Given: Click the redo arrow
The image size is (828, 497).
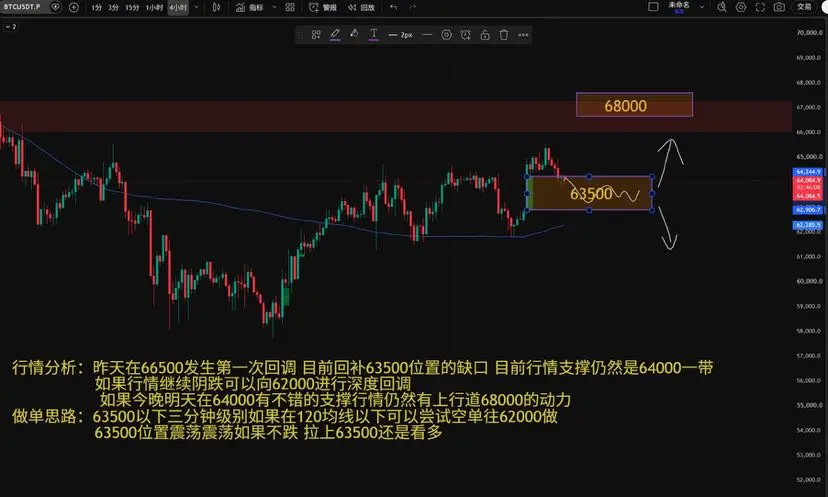Looking at the screenshot, I should pos(412,7).
